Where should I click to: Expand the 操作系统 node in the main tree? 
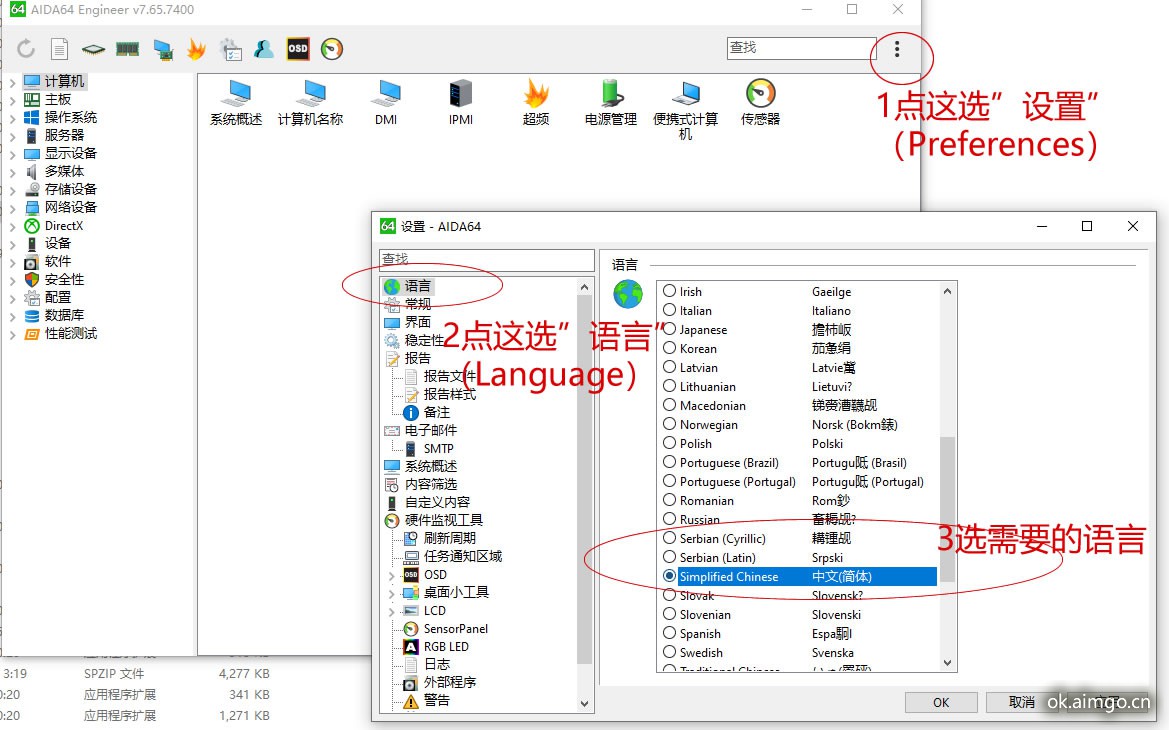[x=12, y=118]
